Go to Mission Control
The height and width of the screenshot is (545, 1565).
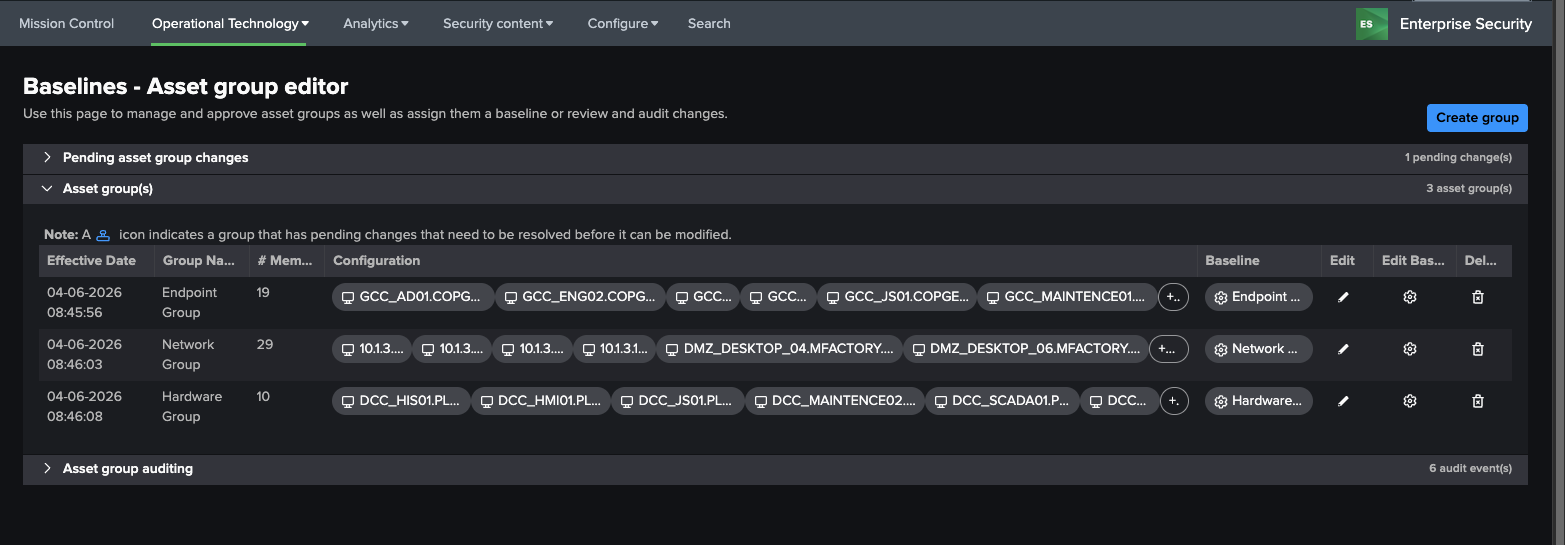67,23
